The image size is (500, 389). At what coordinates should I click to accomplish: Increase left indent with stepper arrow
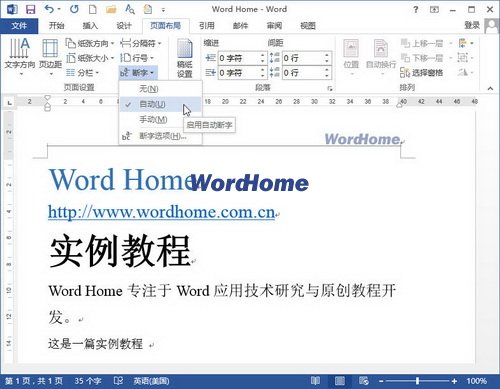(263, 55)
